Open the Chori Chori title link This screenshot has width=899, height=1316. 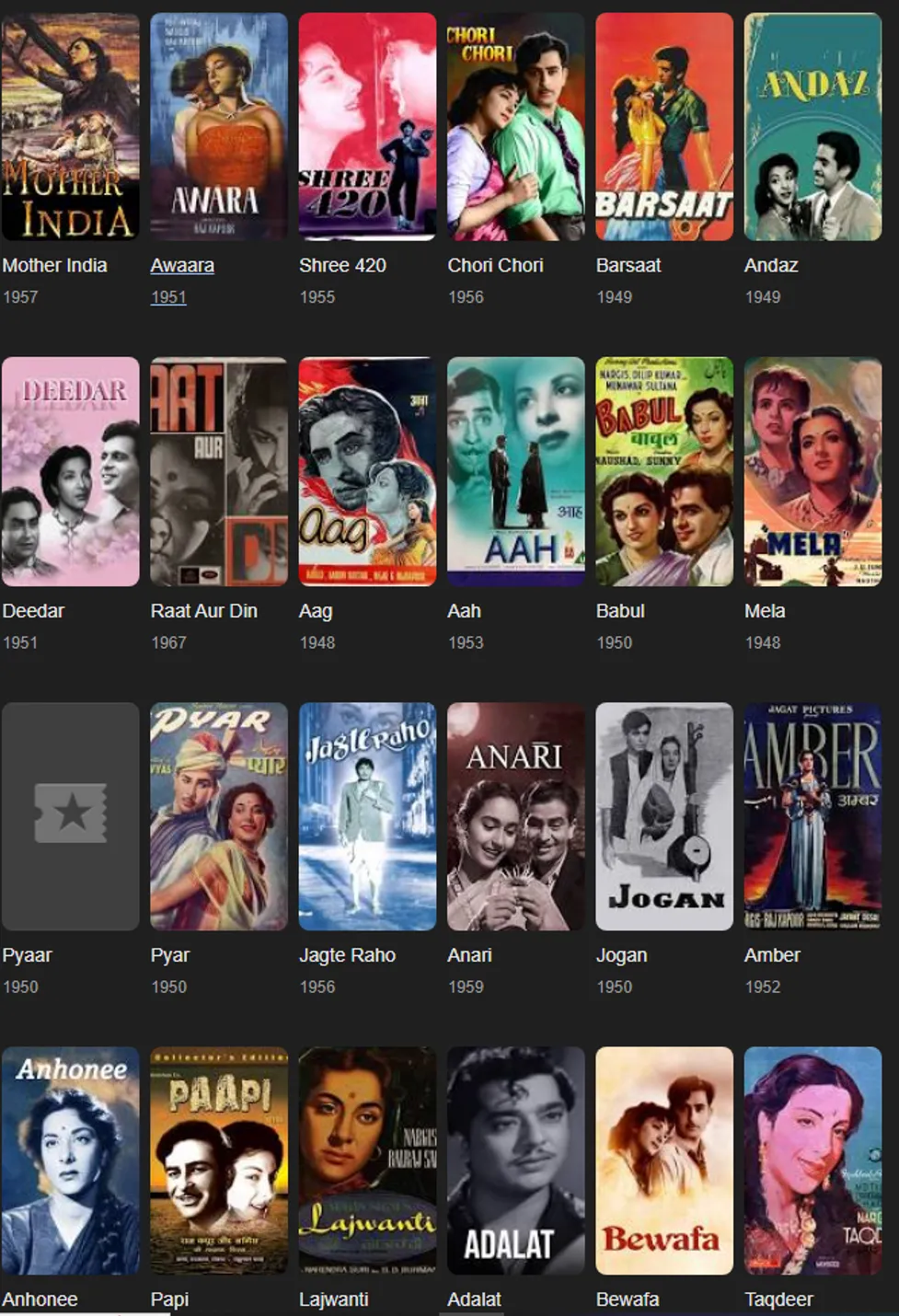point(495,265)
